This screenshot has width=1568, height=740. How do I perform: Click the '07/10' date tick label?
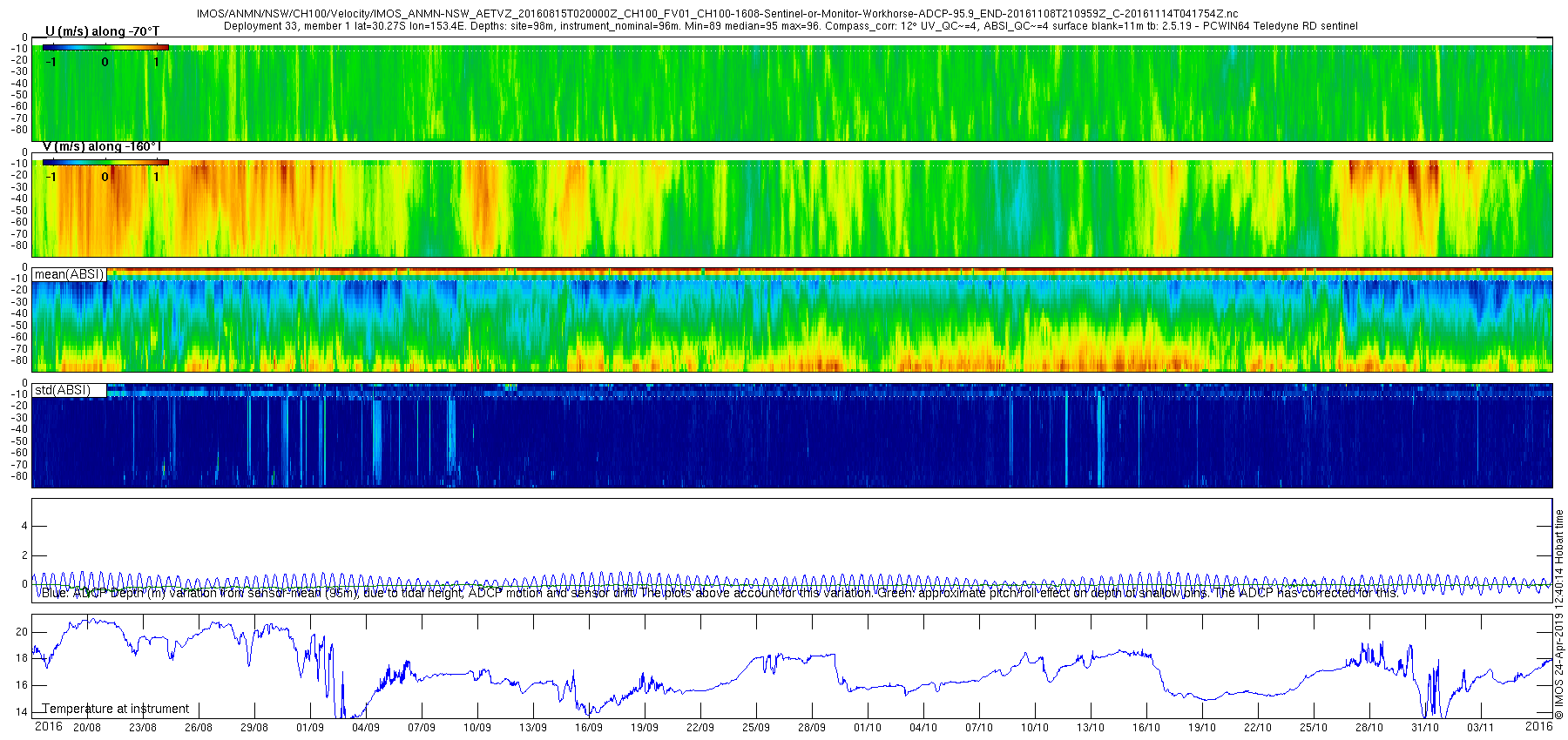pyautogui.click(x=979, y=728)
